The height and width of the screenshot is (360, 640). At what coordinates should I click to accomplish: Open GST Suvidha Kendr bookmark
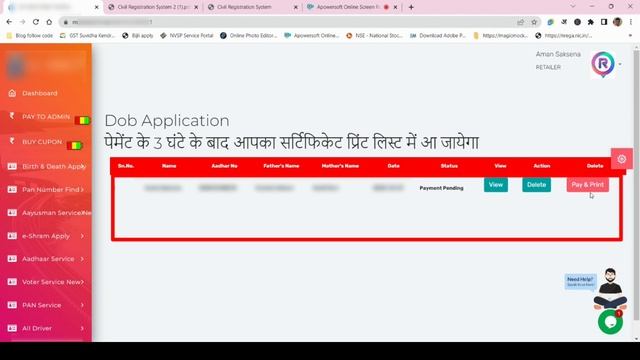tap(88, 36)
